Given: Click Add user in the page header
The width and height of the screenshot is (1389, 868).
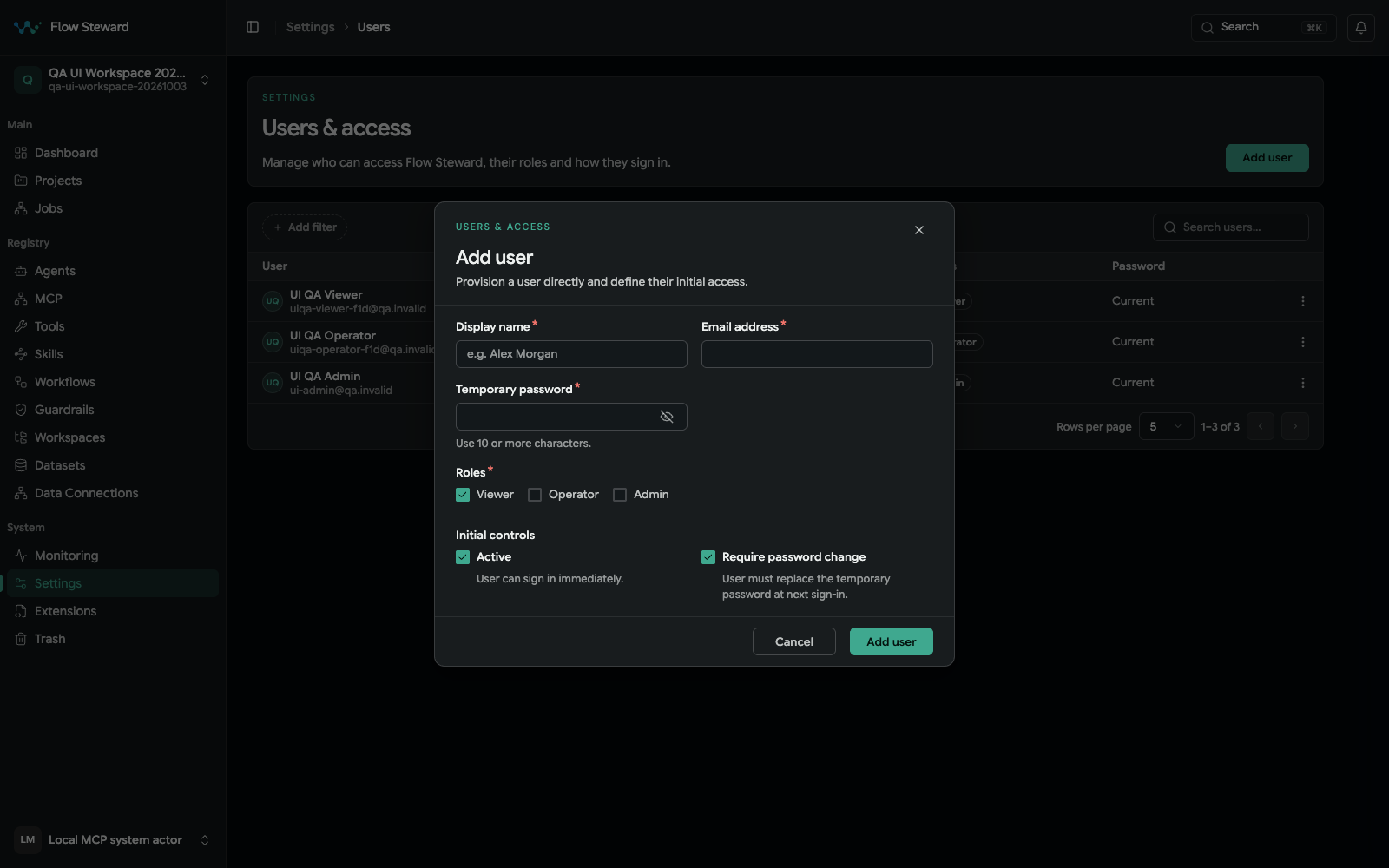Looking at the screenshot, I should 1267,158.
